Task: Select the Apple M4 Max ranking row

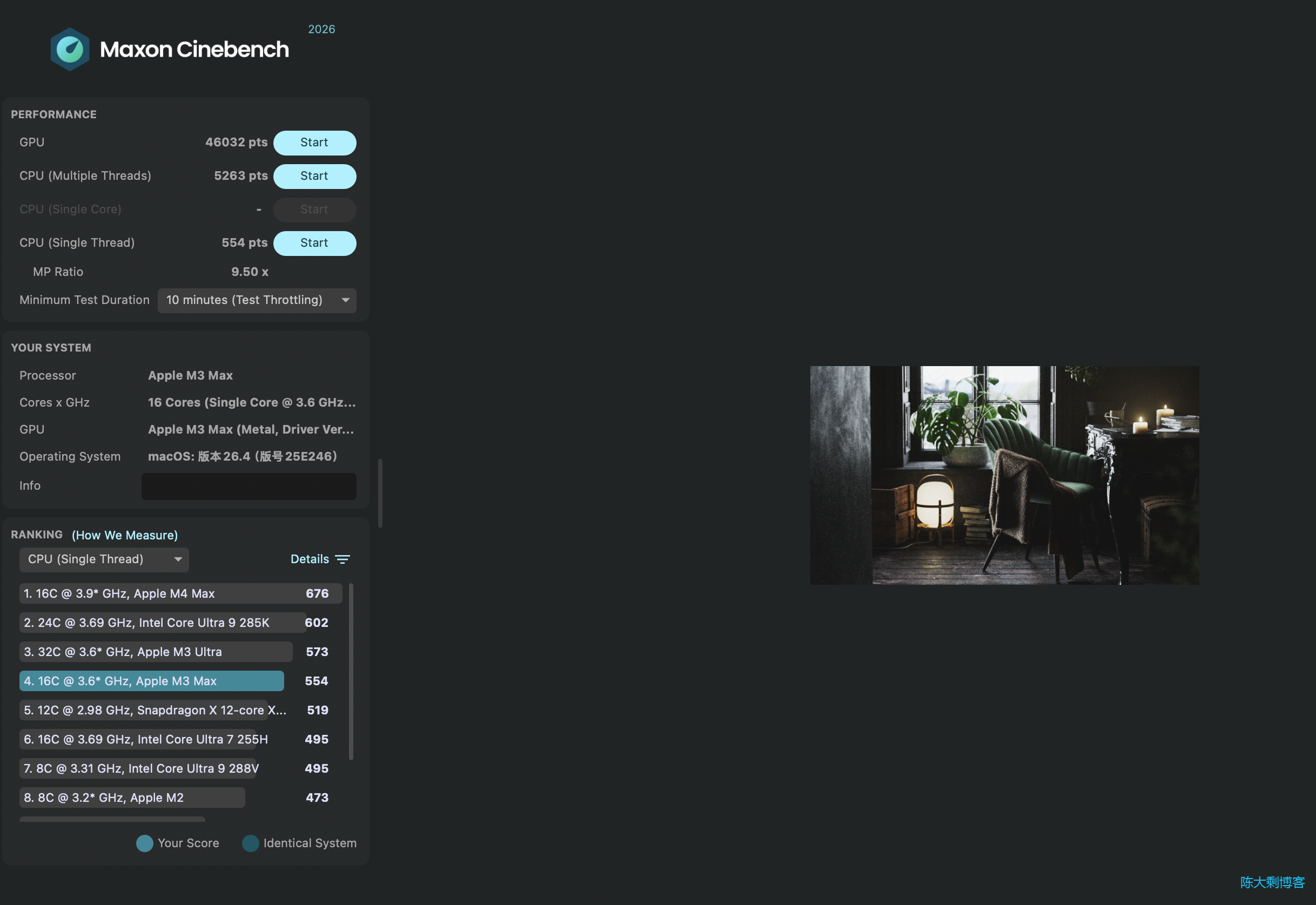Action: coord(180,593)
